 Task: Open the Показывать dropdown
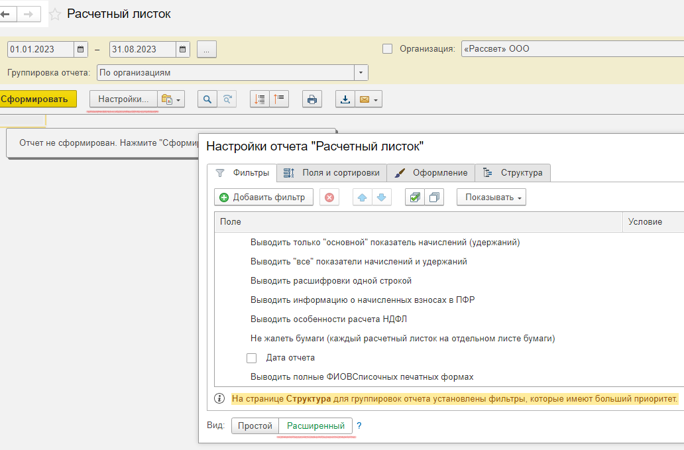(x=491, y=197)
